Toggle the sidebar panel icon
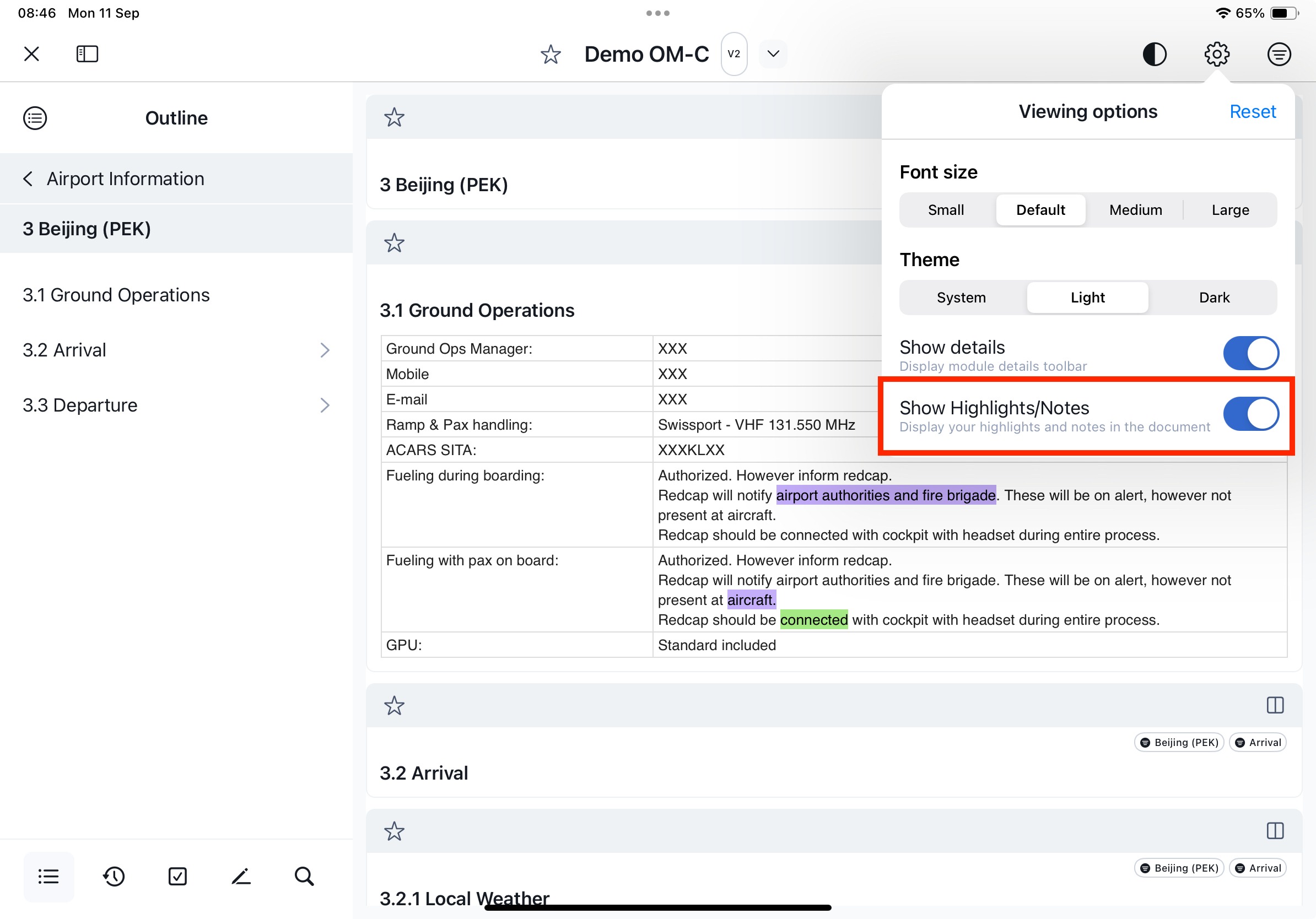The width and height of the screenshot is (1316, 919). click(x=87, y=54)
